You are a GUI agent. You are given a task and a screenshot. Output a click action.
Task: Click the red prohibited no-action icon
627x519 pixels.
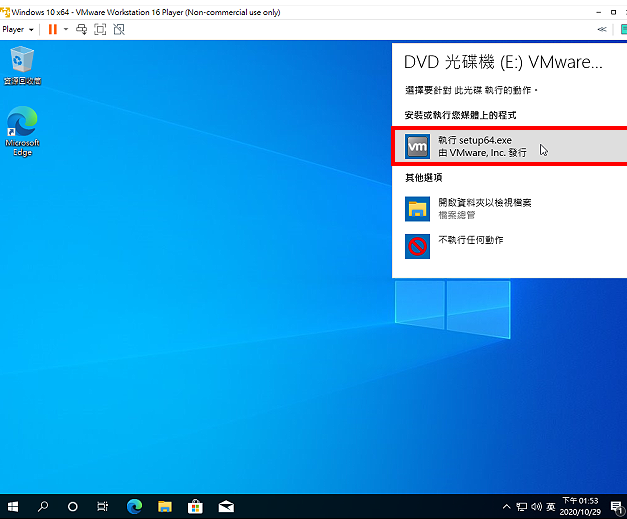[417, 246]
